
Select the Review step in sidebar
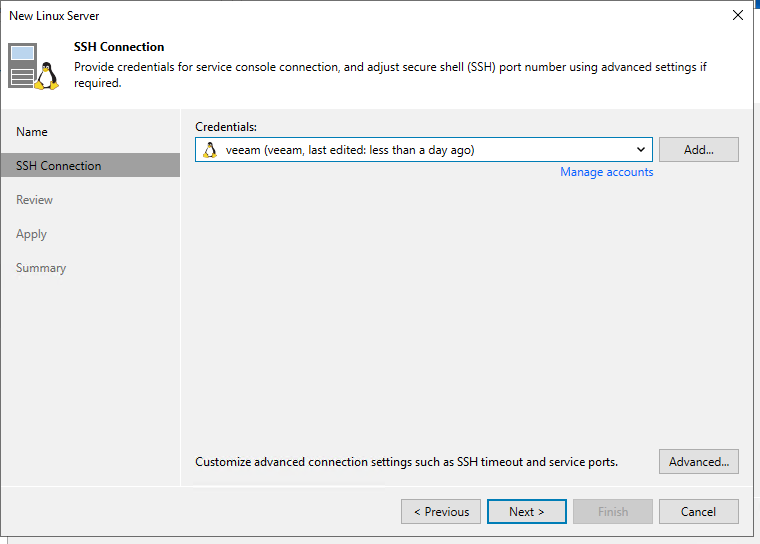(35, 200)
